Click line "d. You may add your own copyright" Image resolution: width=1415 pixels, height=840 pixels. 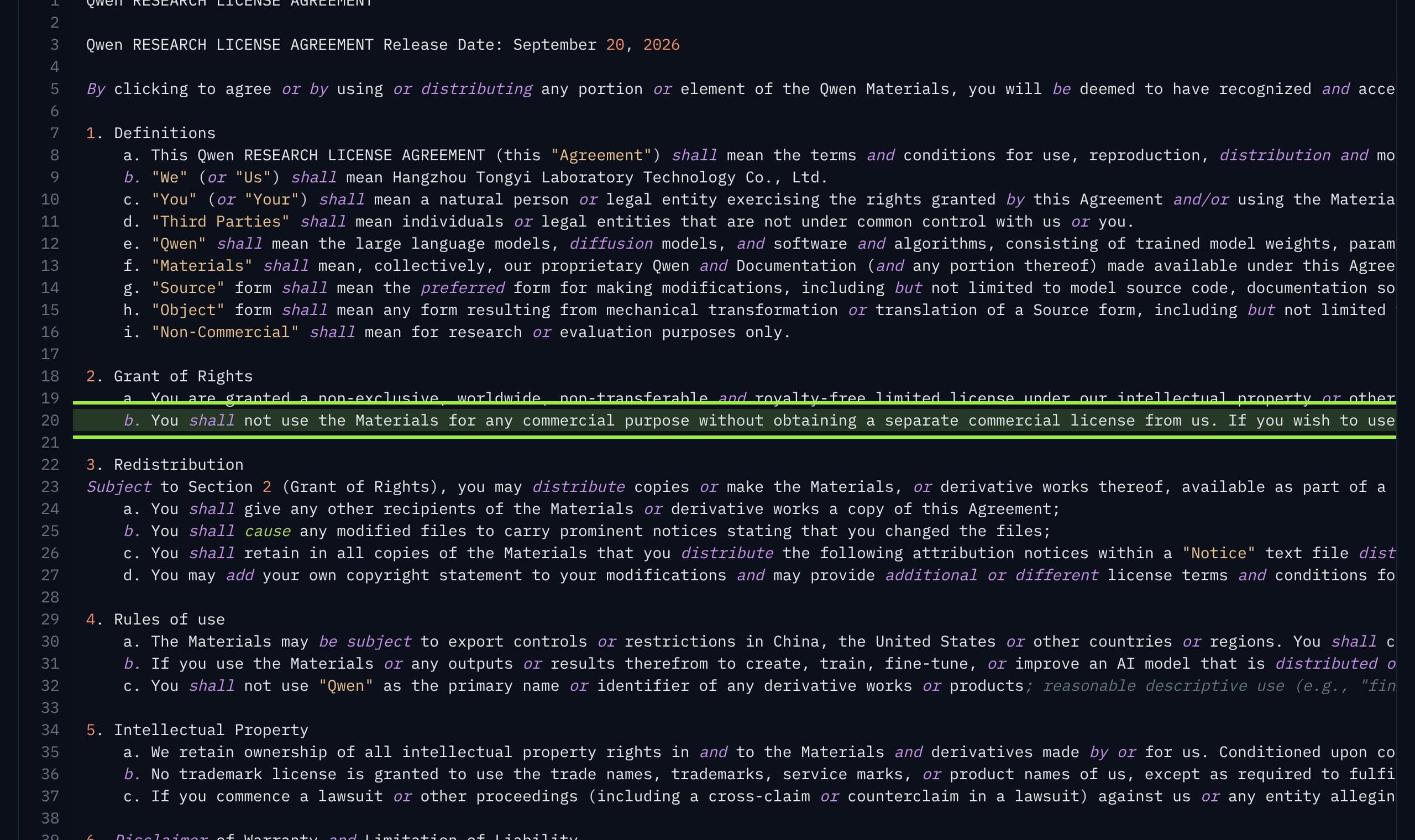coord(759,575)
